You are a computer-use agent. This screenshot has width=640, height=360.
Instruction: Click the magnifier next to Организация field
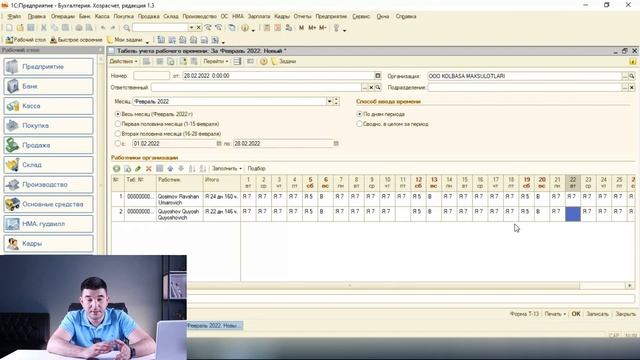click(x=632, y=76)
